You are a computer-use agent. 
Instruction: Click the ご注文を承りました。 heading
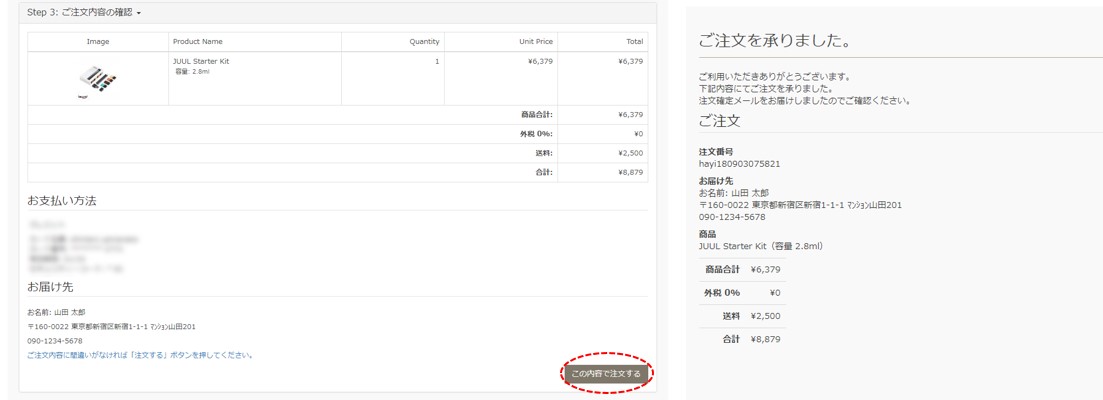pyautogui.click(x=774, y=42)
